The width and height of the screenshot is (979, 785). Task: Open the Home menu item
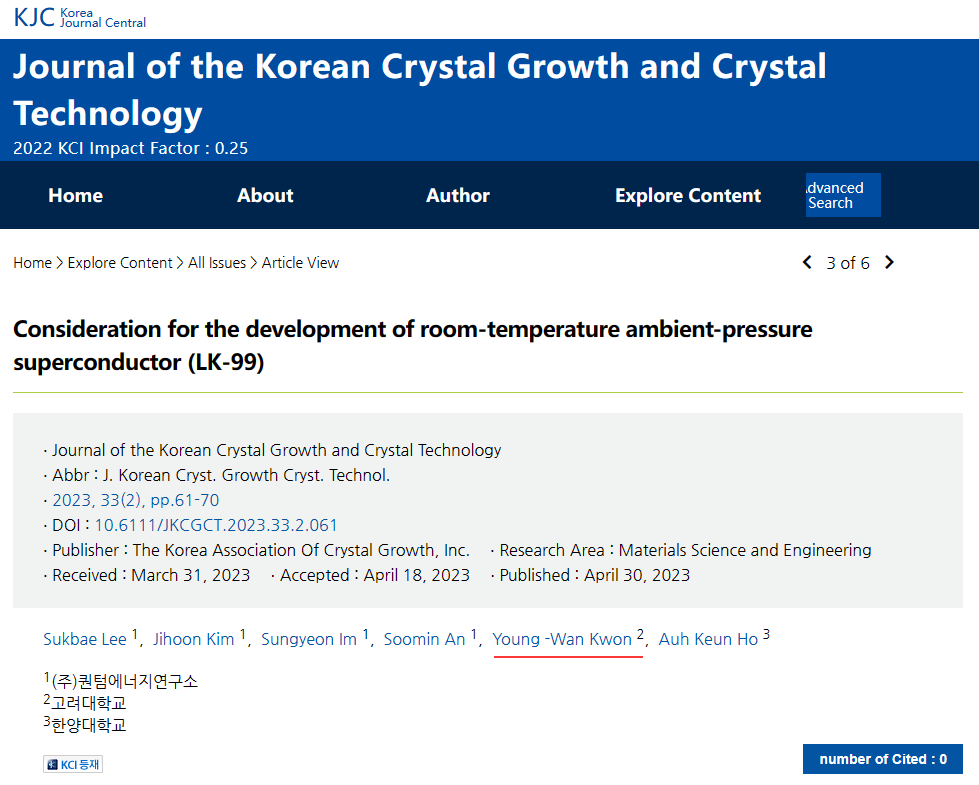click(x=75, y=196)
